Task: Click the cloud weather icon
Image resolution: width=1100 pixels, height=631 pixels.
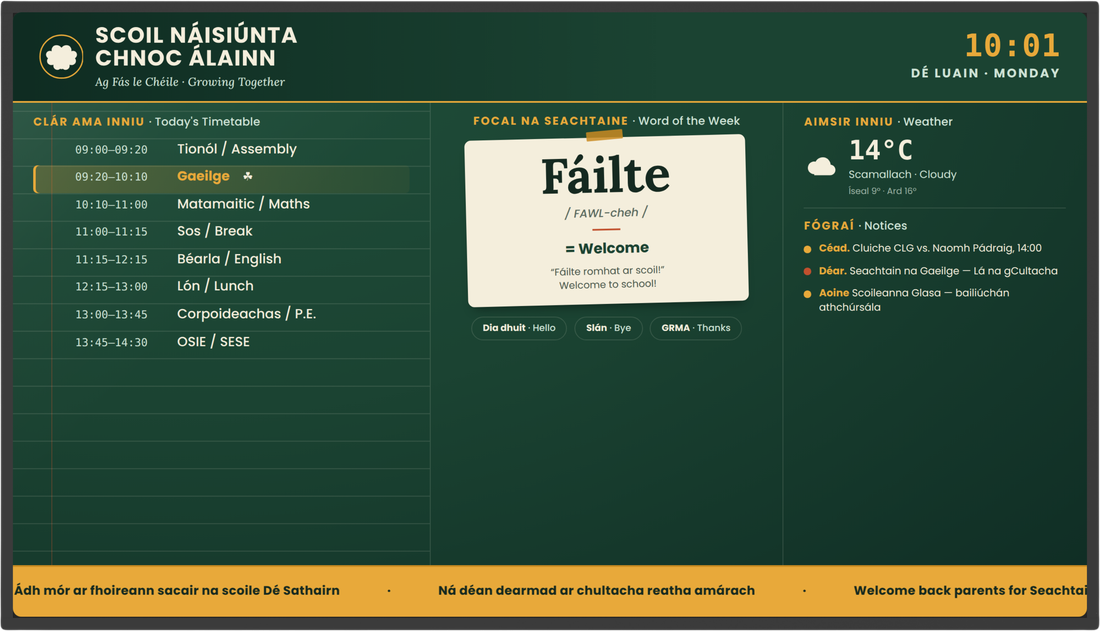Action: (x=821, y=166)
